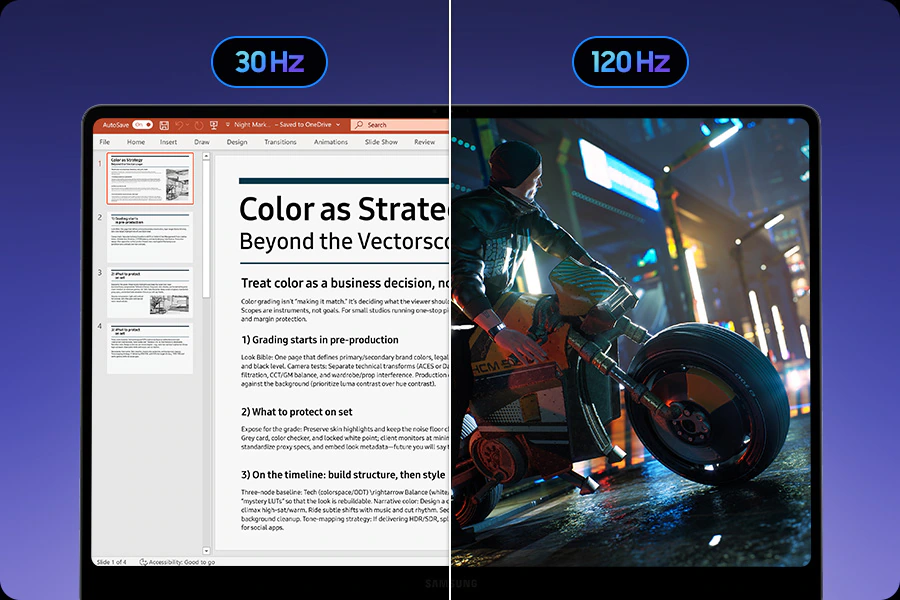Click the 120Hz badge
900x600 pixels.
(630, 62)
